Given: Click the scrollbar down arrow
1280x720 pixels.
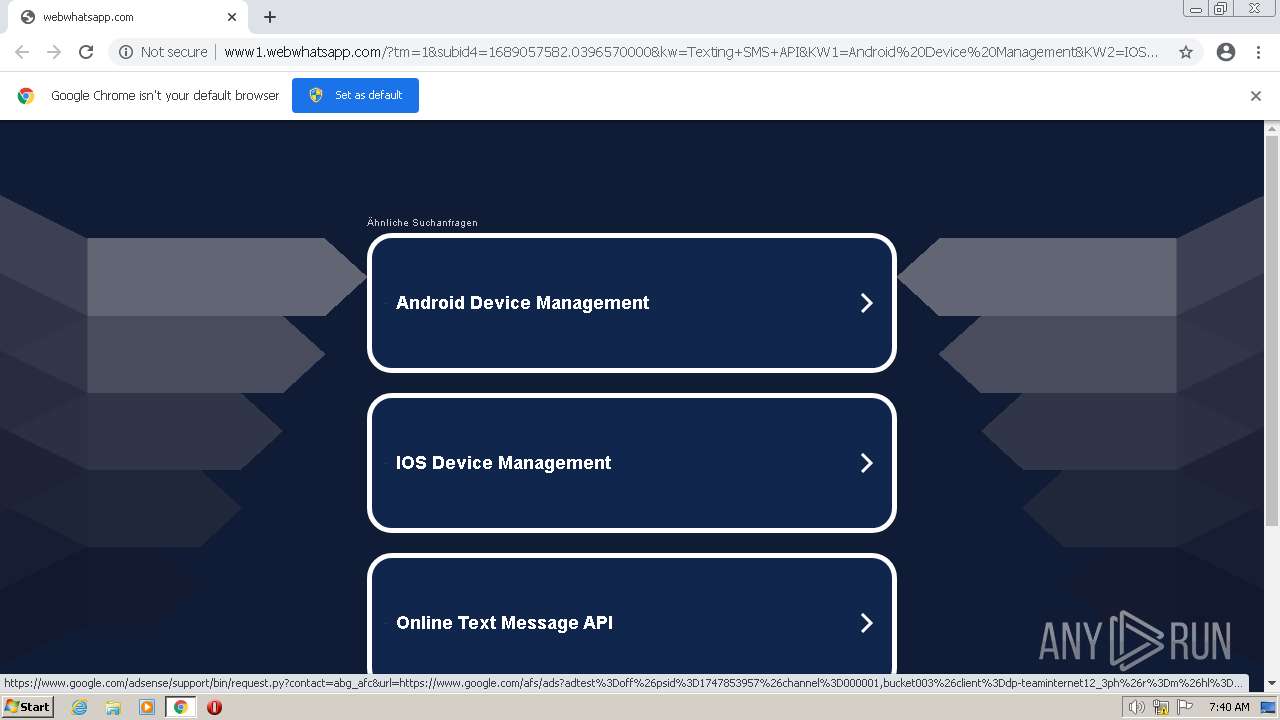Looking at the screenshot, I should (1272, 683).
